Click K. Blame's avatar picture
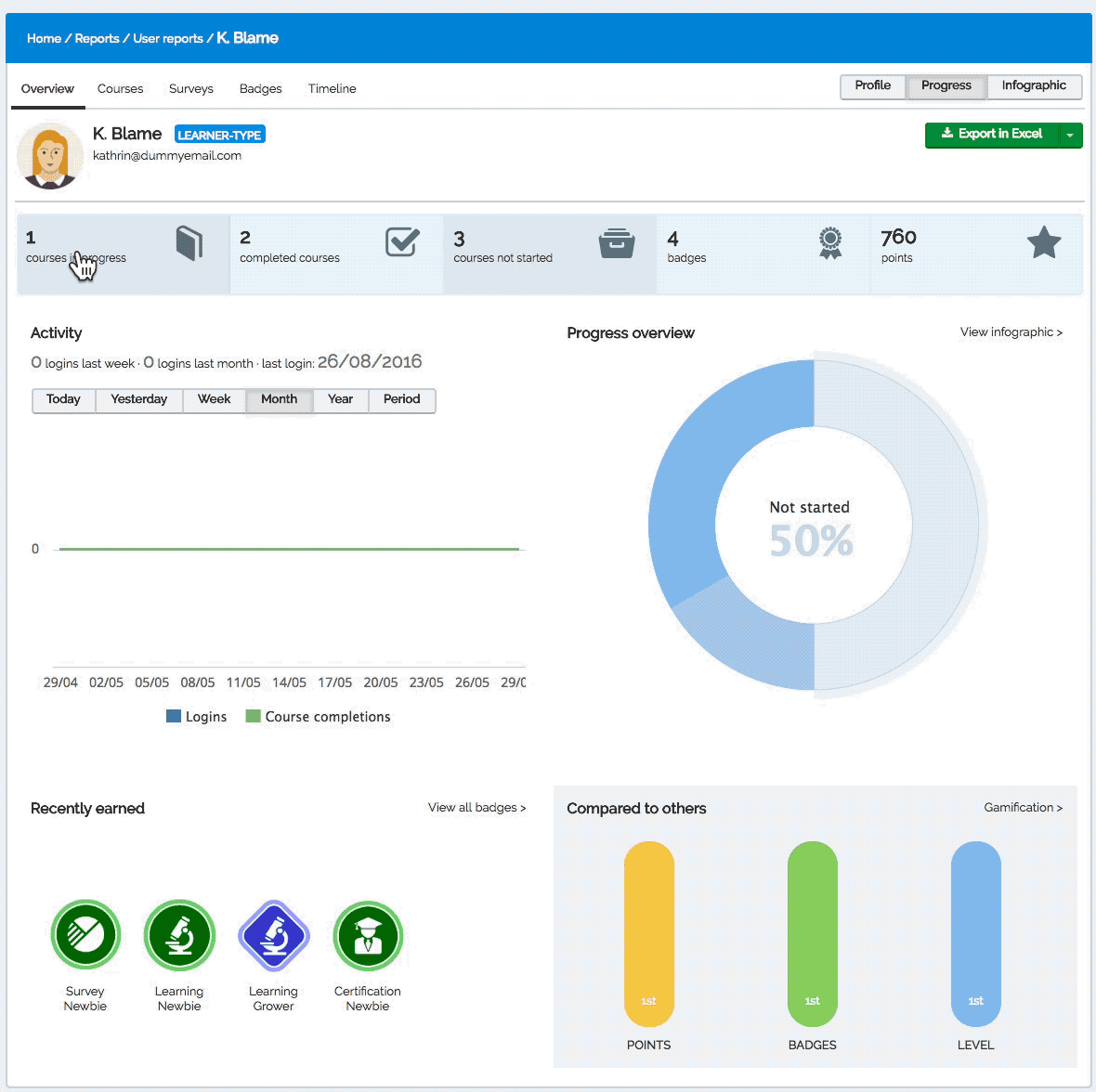 point(49,157)
